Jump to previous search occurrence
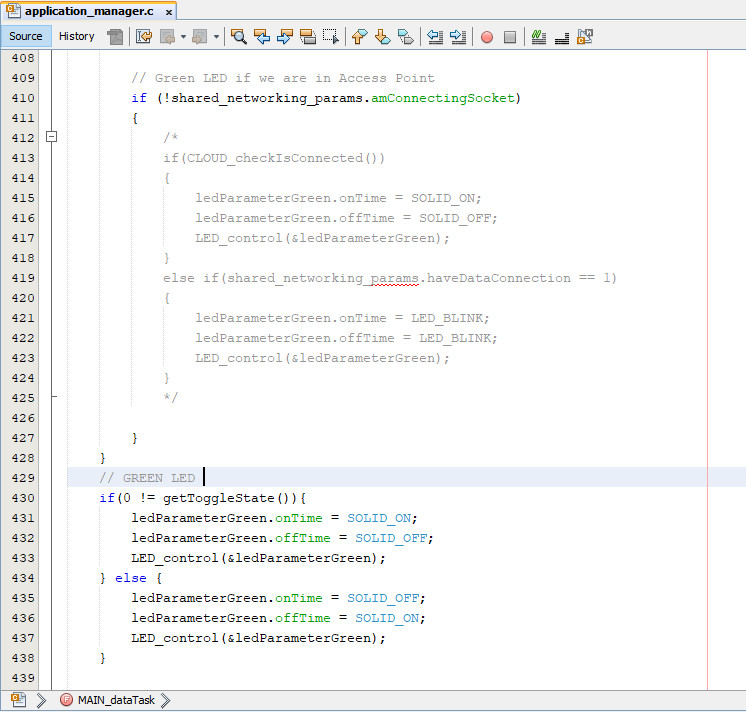The width and height of the screenshot is (746, 712). (262, 37)
